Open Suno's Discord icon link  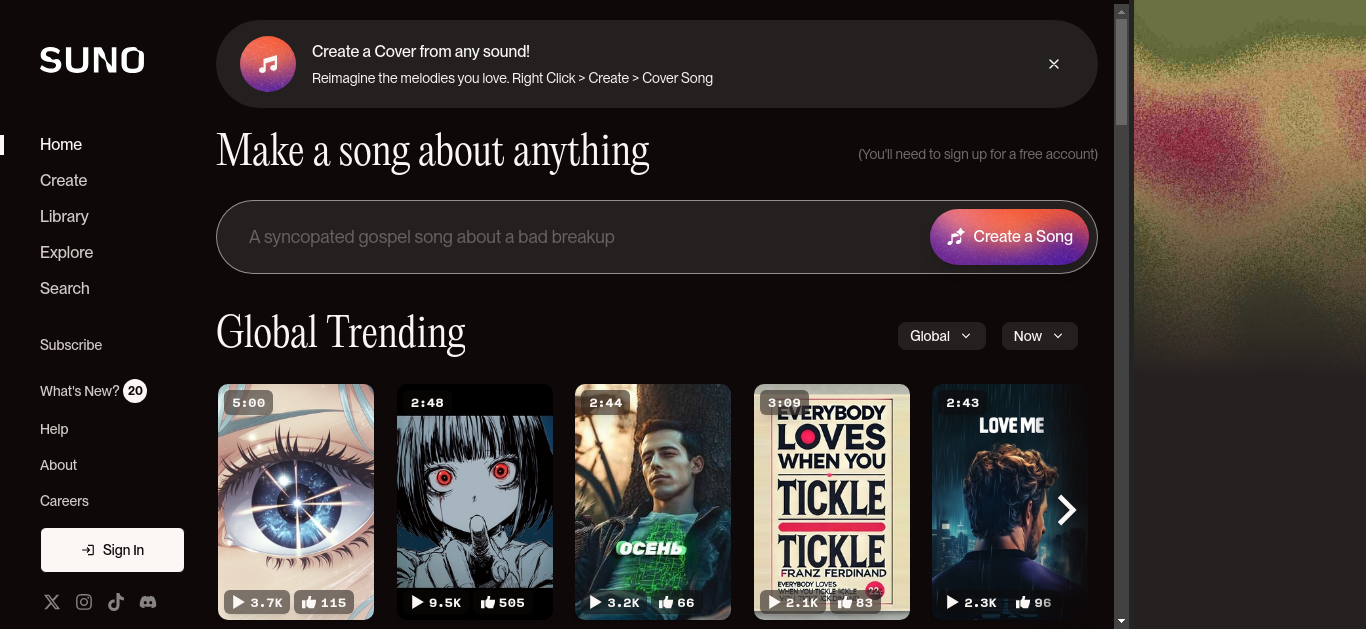(x=148, y=602)
